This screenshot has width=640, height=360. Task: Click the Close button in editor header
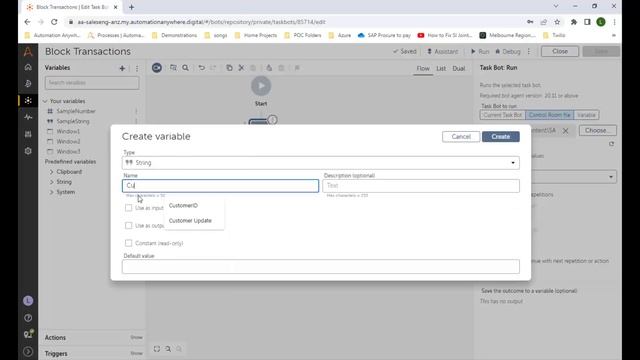tap(560, 51)
